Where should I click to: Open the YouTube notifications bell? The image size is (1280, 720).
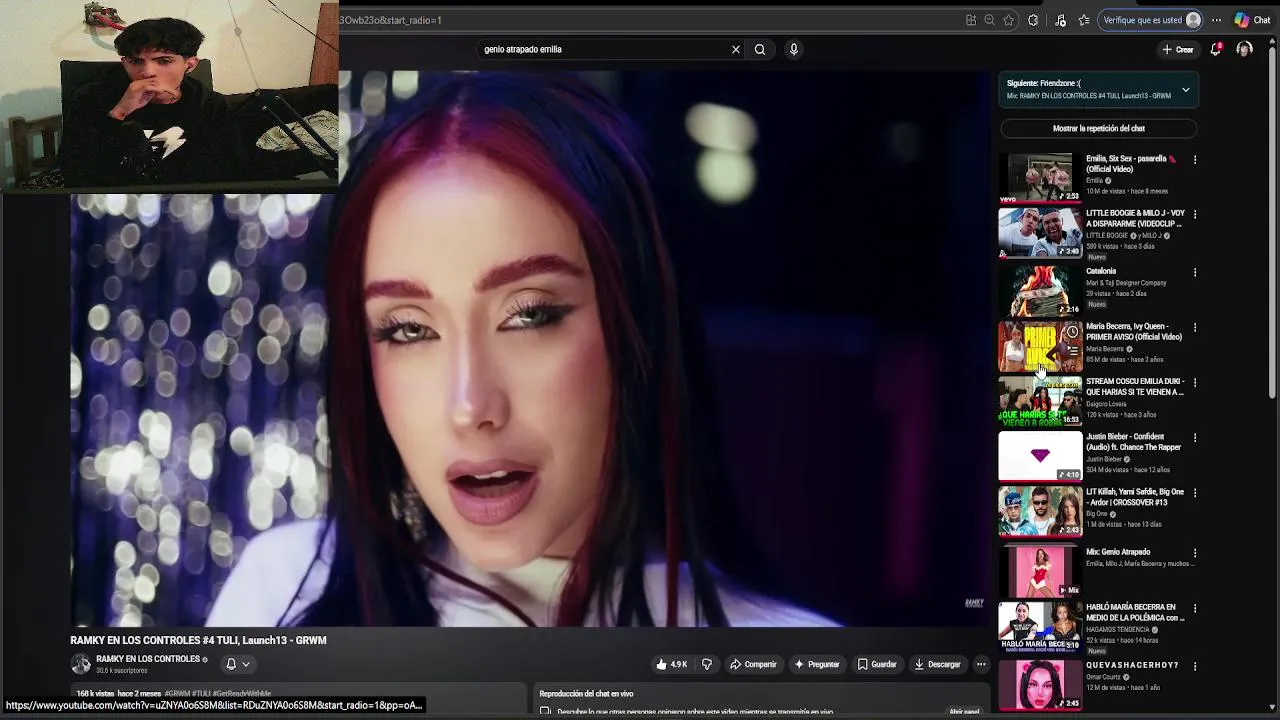(x=1216, y=49)
